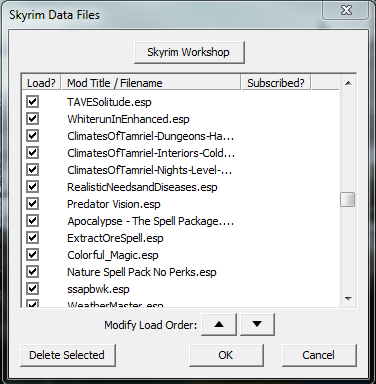
Task: Click the scrollbar down arrow
Action: point(348,299)
